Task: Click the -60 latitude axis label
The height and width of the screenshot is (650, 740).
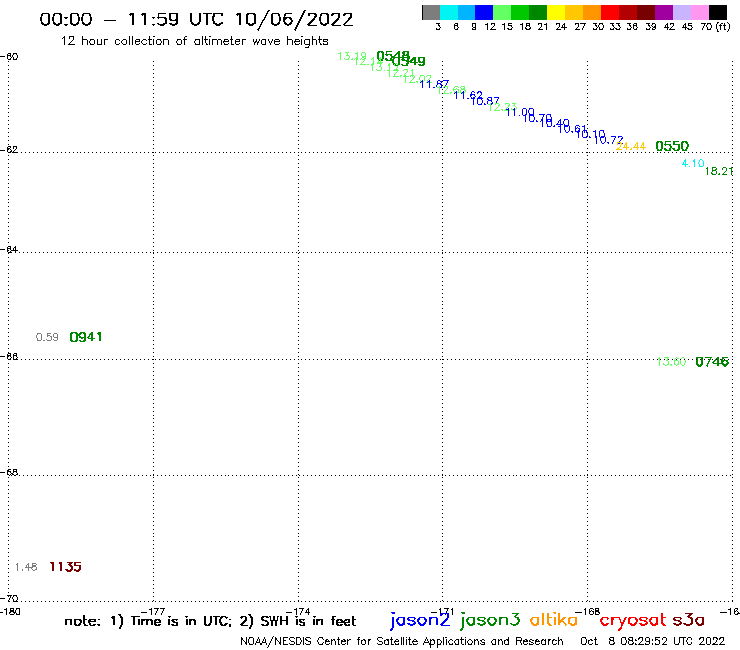Action: click(x=9, y=57)
